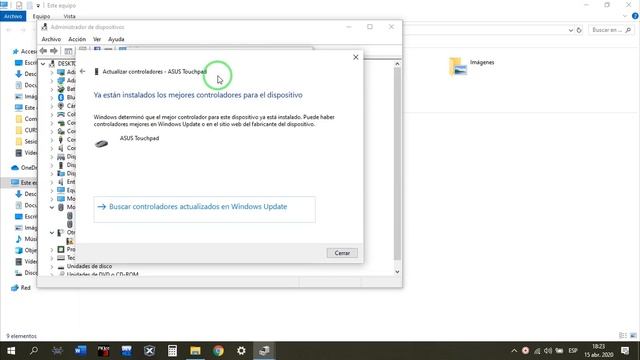The image size is (640, 360).
Task: Select Unidades de disco tree row
Action: pyautogui.click(x=89, y=267)
